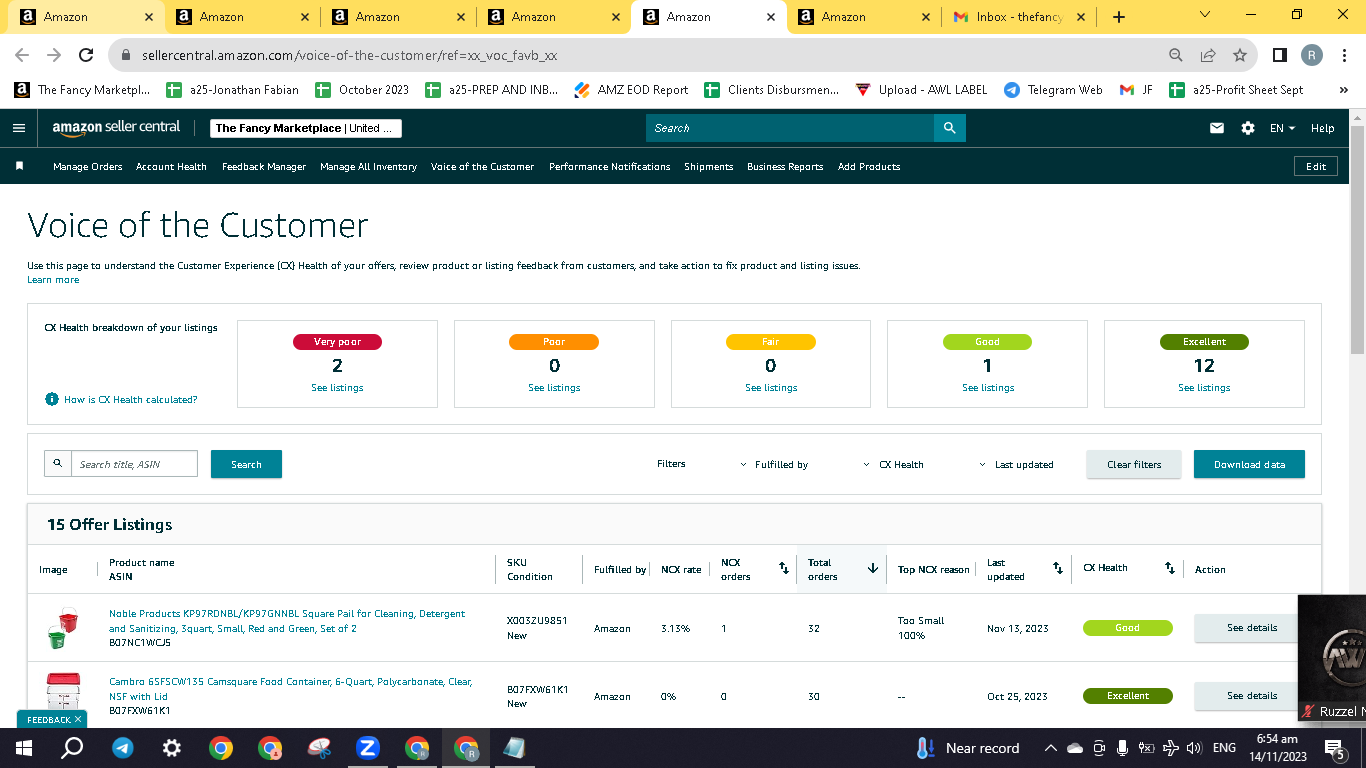This screenshot has width=1366, height=768.
Task: Click the Search title, ASIN input field
Action: tap(134, 464)
